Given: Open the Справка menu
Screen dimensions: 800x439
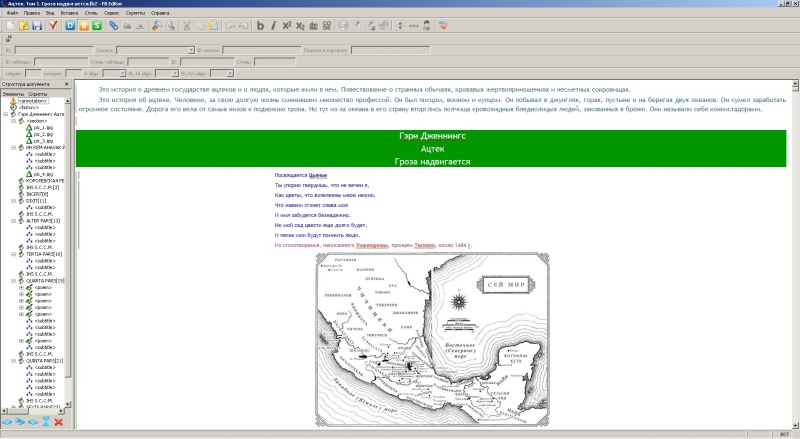Looking at the screenshot, I should coord(160,13).
